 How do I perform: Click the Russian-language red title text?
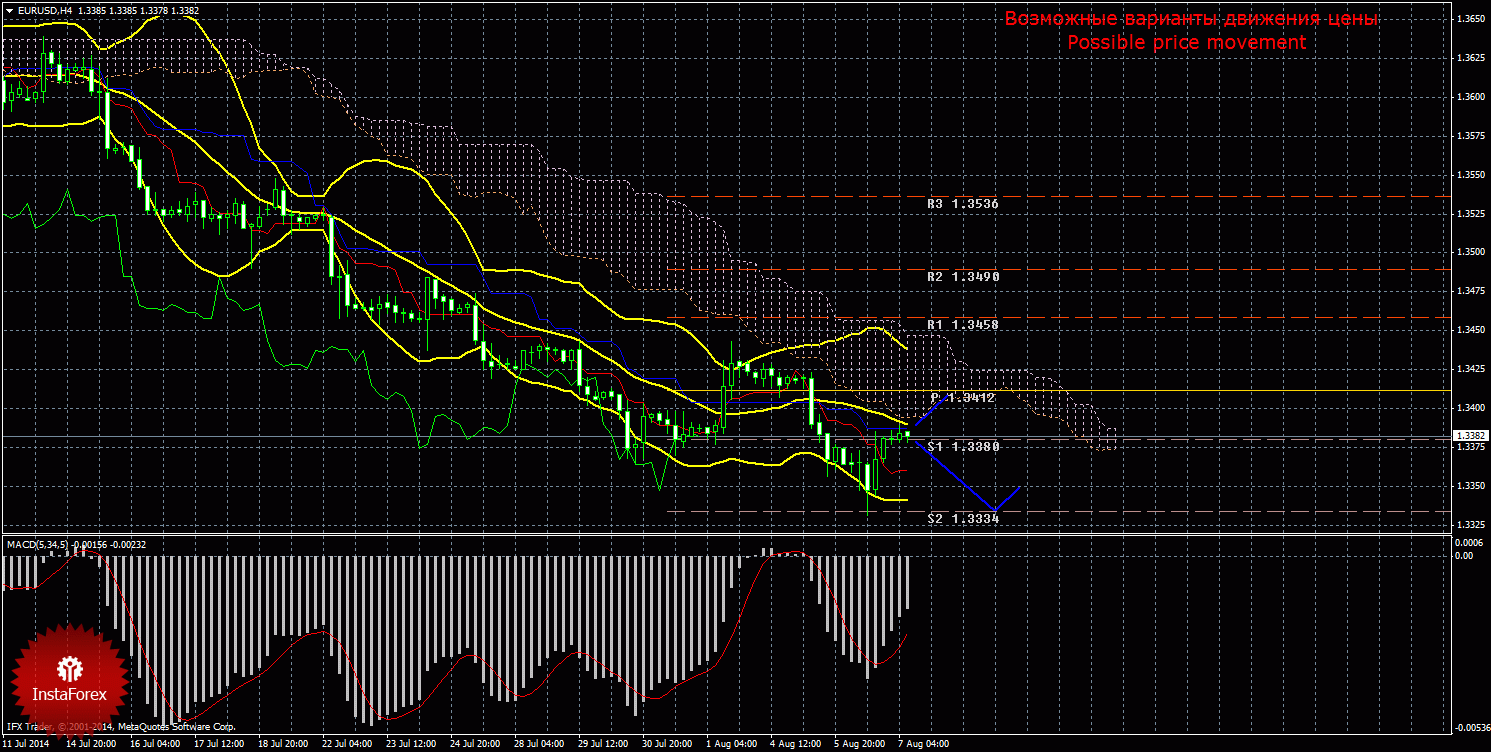coord(1191,19)
